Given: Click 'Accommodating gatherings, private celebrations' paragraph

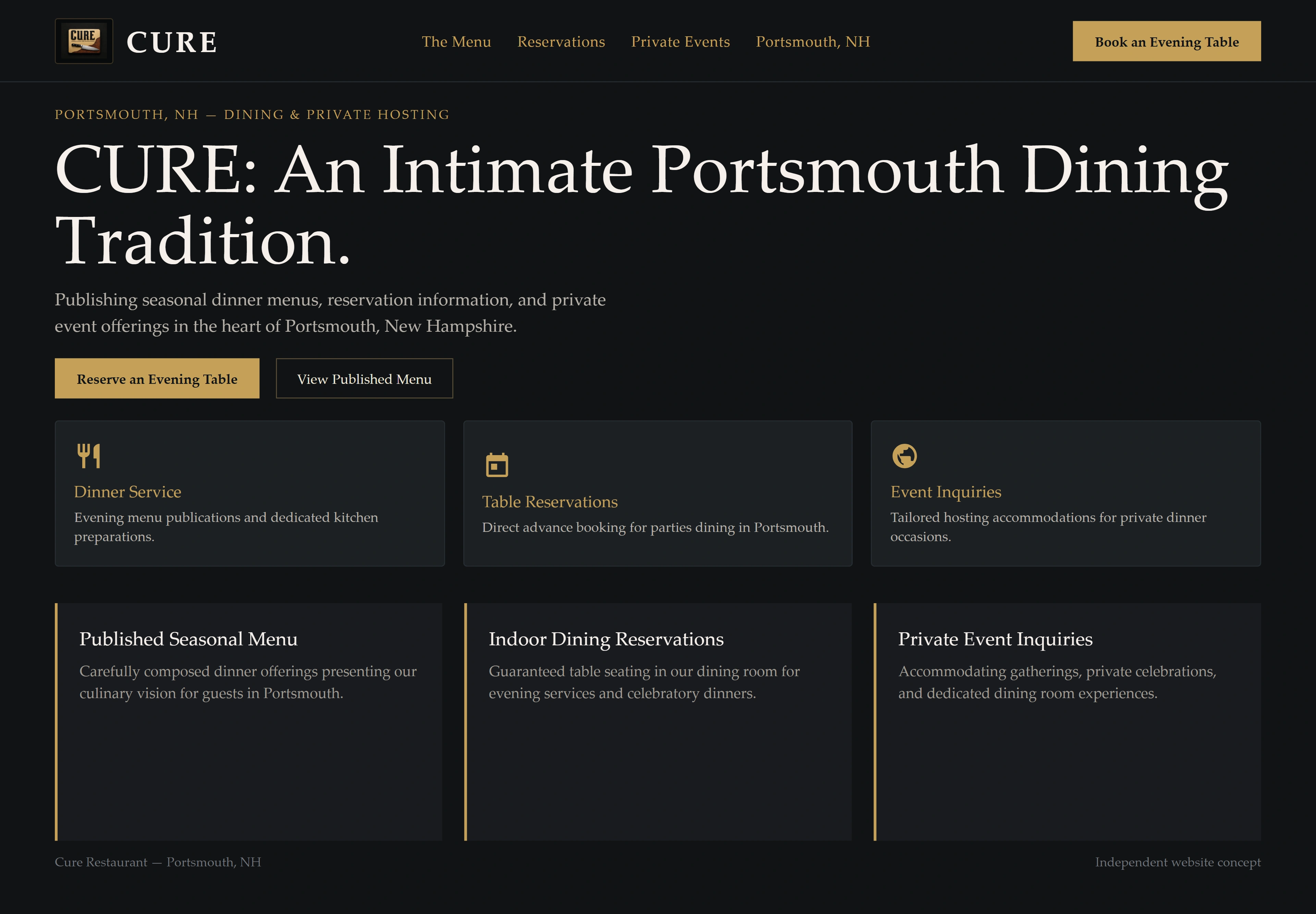Looking at the screenshot, I should [x=1057, y=682].
